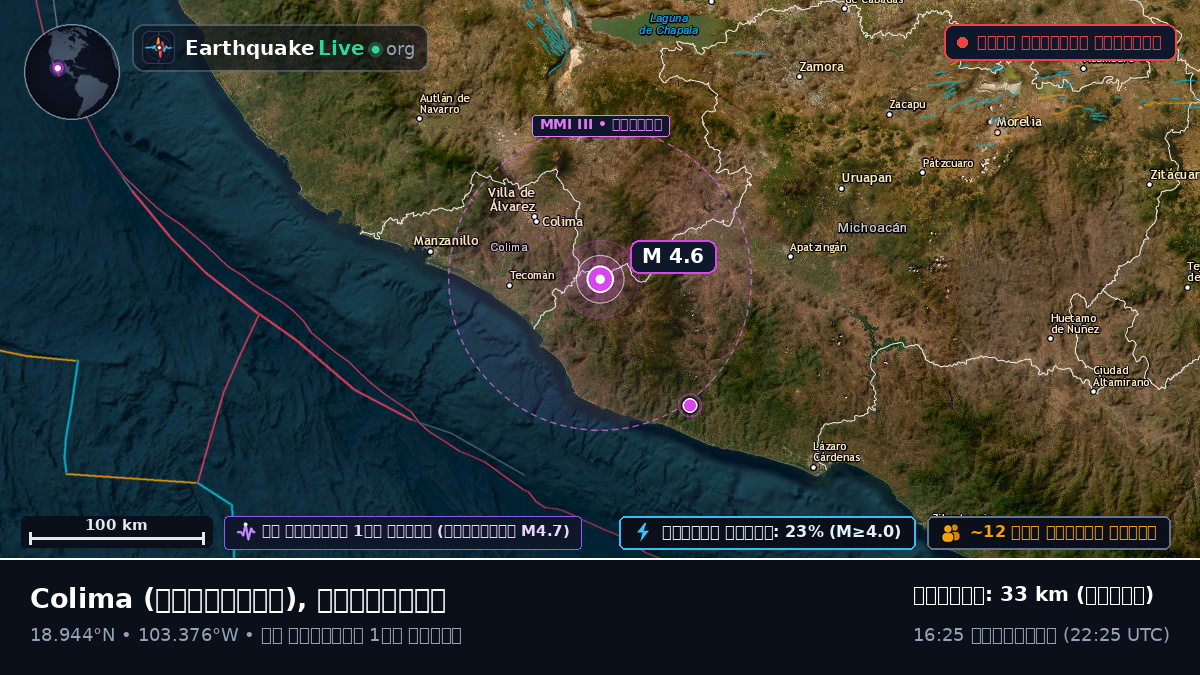Select the Morelia city marker
Viewport: 1200px width, 675px height.
coord(992,122)
